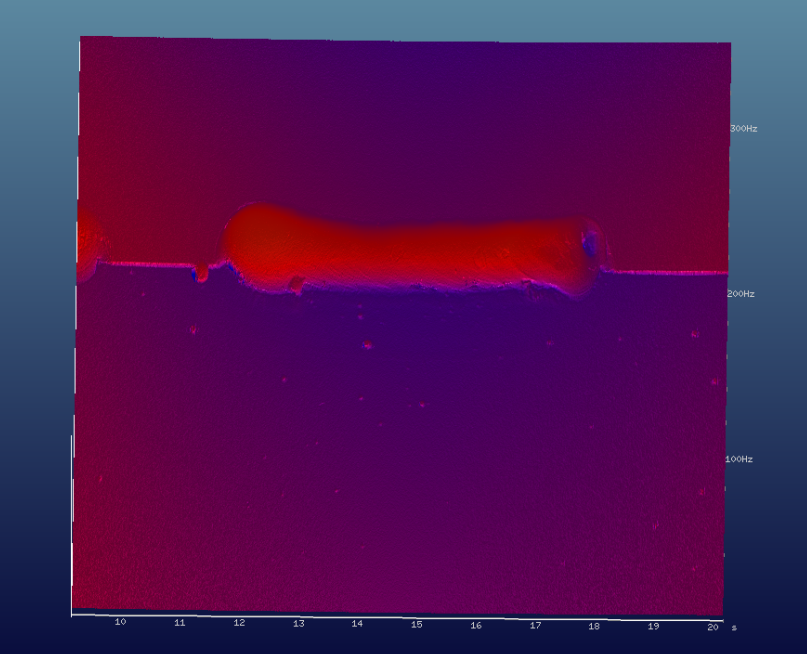Click the 20 second time axis label
The width and height of the screenshot is (807, 654).
click(712, 627)
